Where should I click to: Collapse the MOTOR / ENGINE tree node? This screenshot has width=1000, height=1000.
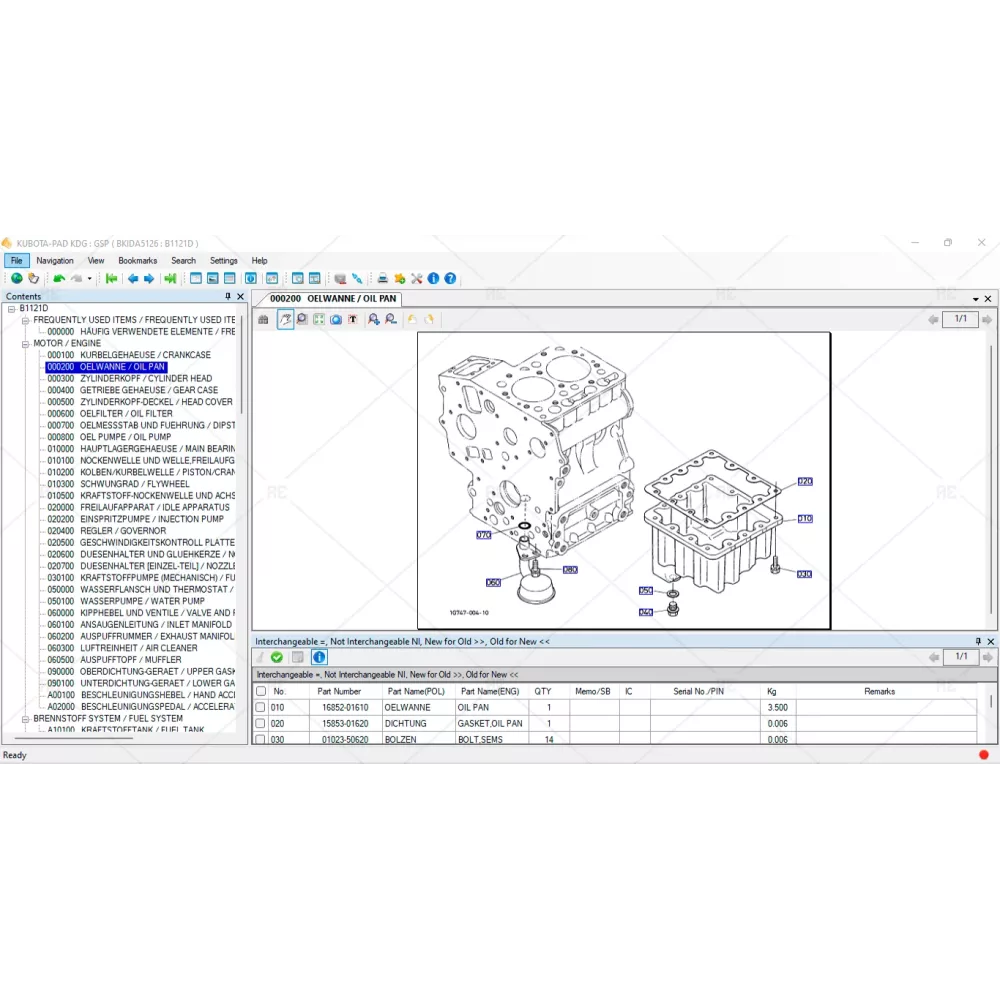point(26,344)
